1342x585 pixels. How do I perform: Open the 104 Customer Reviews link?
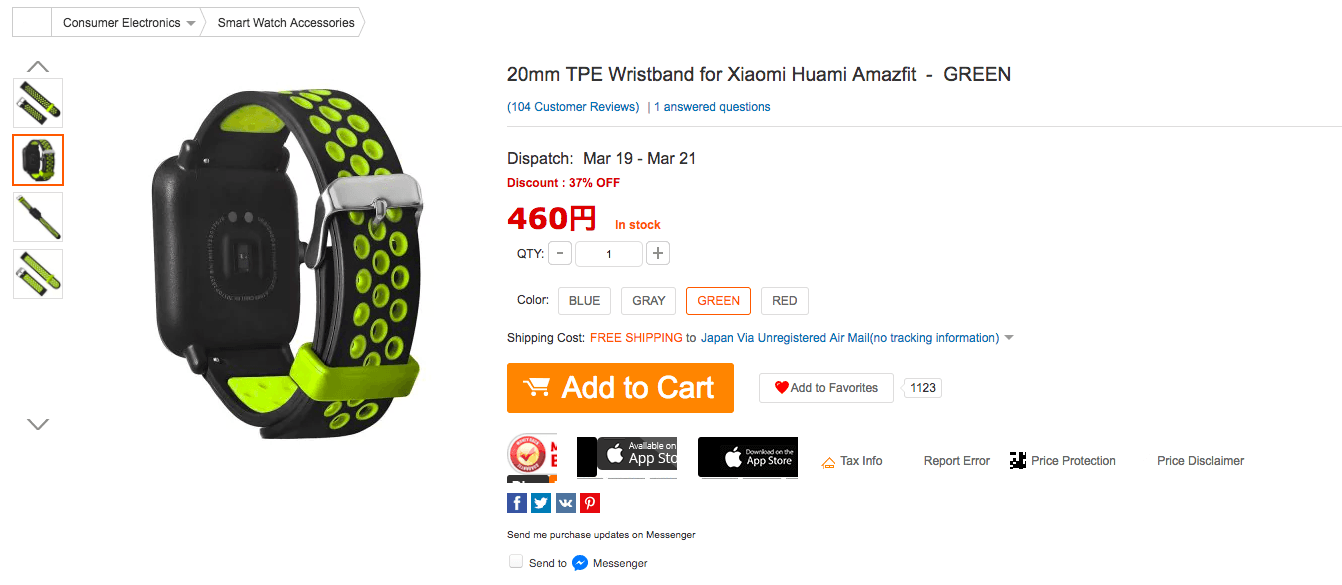pyautogui.click(x=573, y=107)
